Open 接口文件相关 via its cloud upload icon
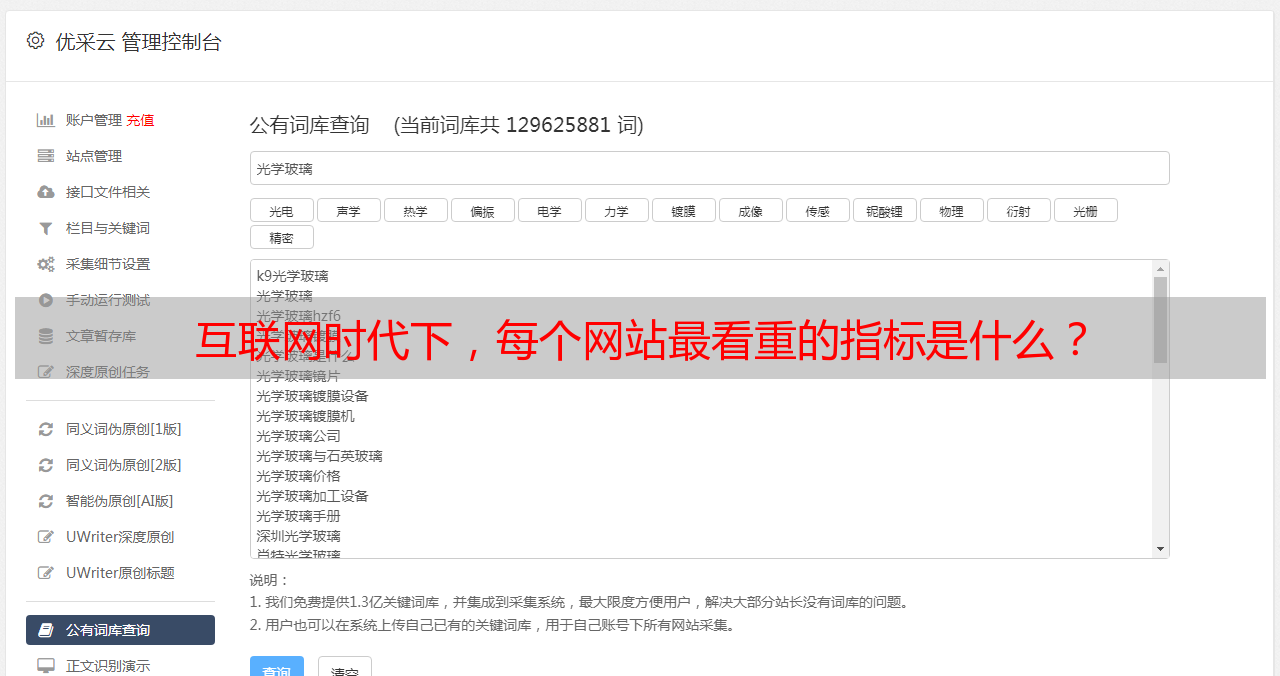Image resolution: width=1280 pixels, height=676 pixels. pyautogui.click(x=46, y=192)
